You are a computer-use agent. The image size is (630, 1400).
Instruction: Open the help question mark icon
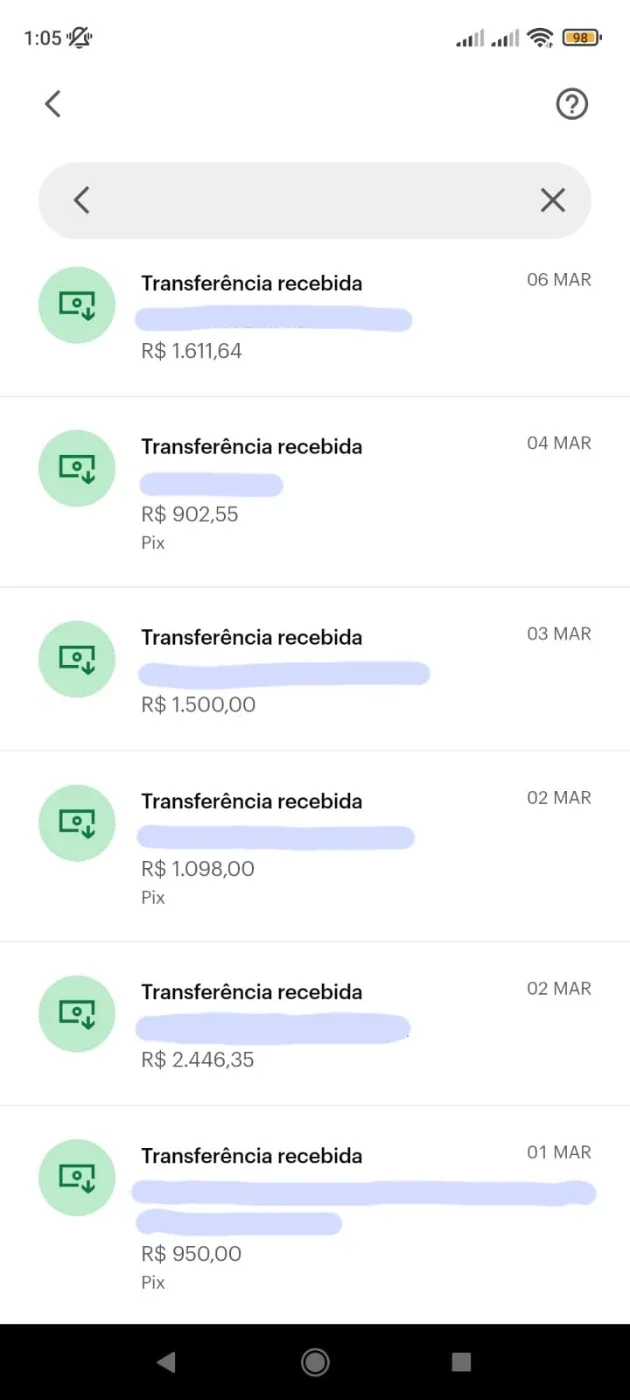tap(572, 104)
